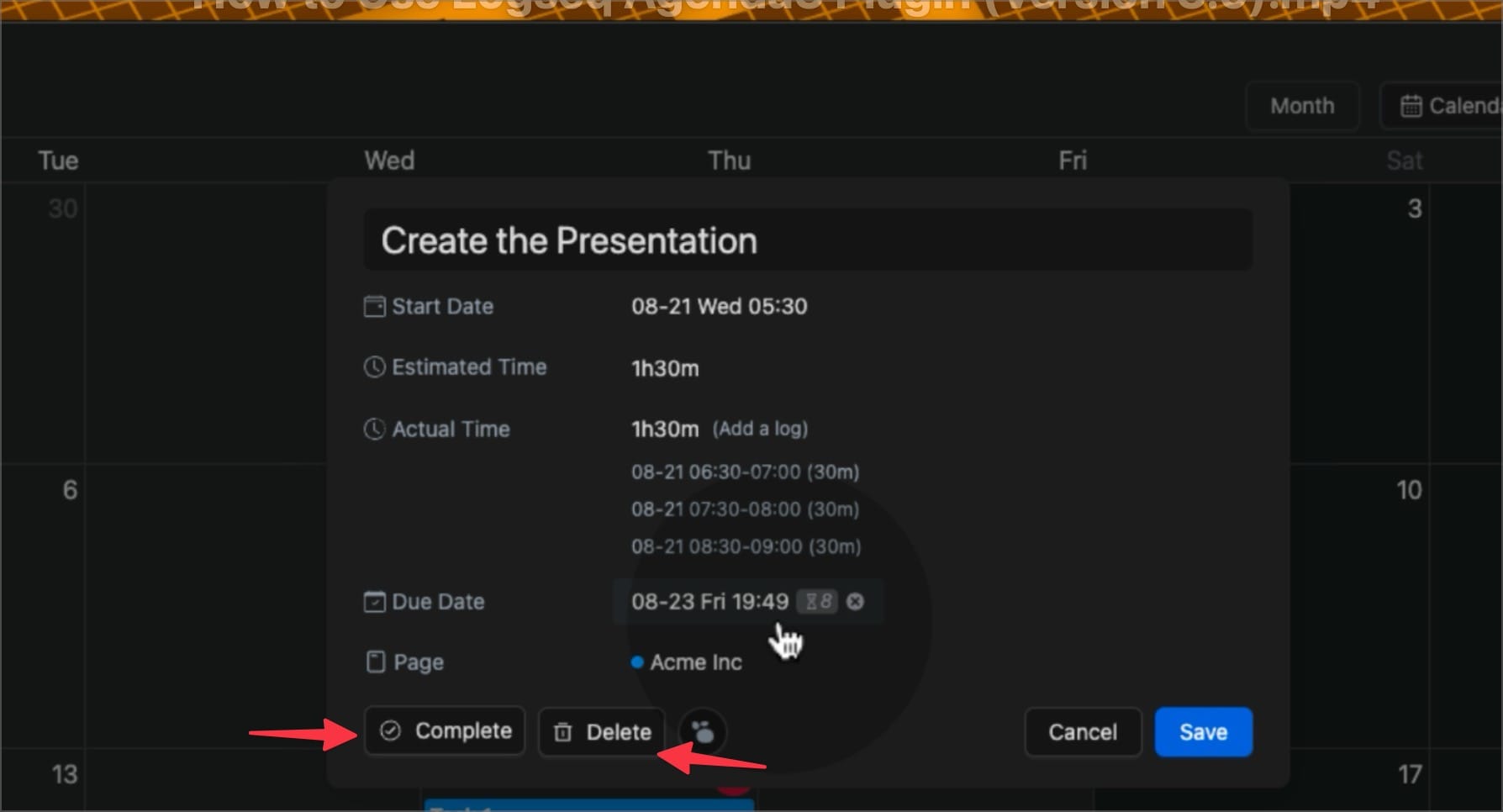This screenshot has width=1503, height=812.
Task: Select log 08-21 06:30-07:00 (30m)
Action: pyautogui.click(x=746, y=472)
